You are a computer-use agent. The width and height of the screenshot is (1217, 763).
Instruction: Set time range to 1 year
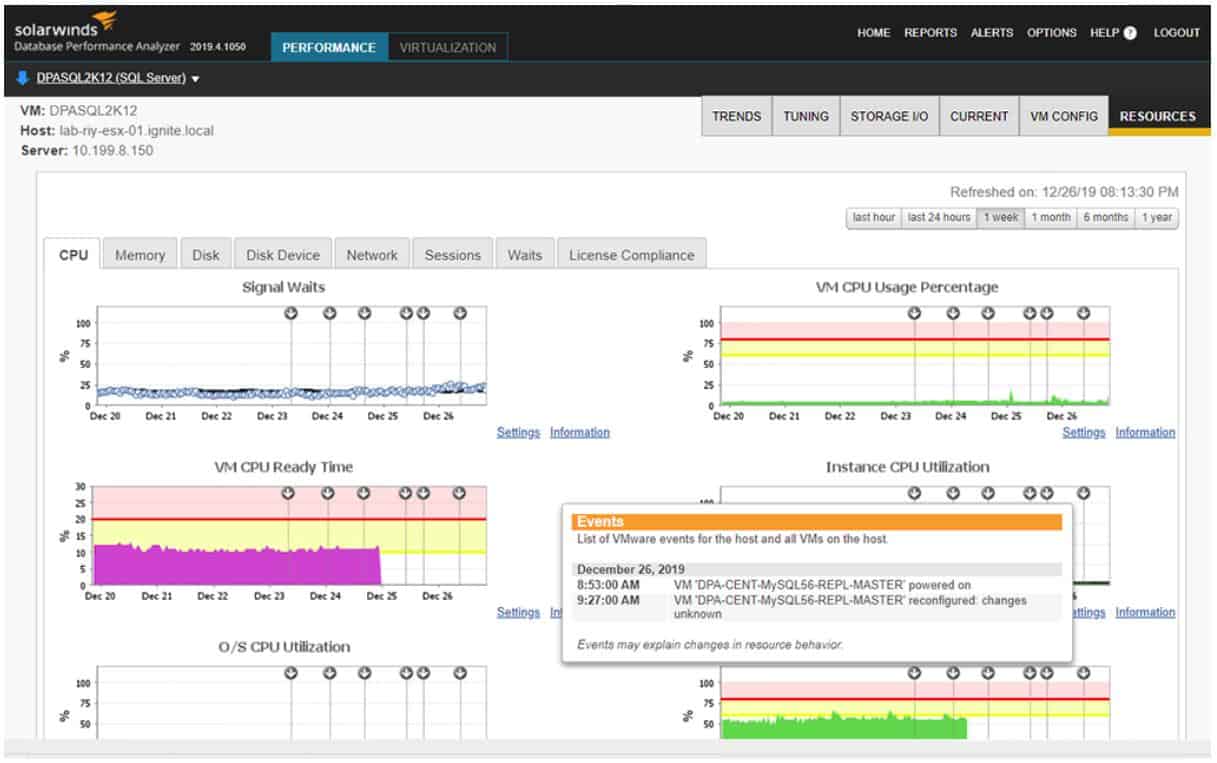click(1156, 217)
